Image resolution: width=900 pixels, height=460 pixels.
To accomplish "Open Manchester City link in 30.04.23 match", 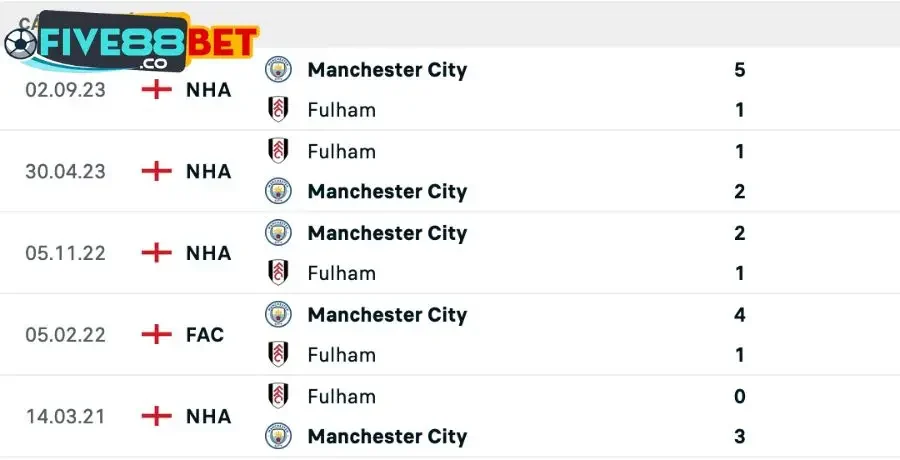I will coord(387,191).
